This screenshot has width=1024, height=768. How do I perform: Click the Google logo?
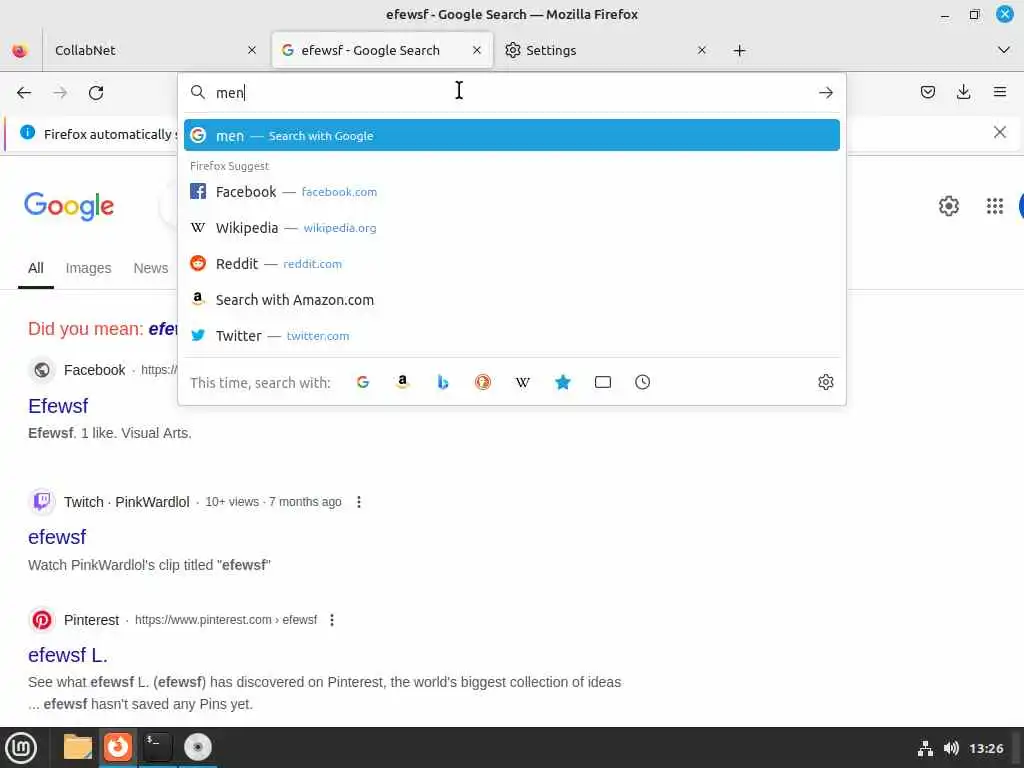pyautogui.click(x=69, y=206)
